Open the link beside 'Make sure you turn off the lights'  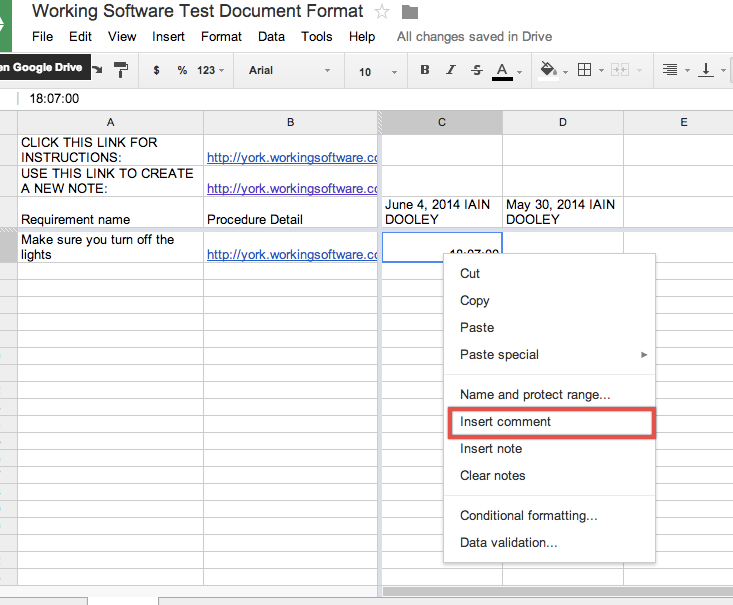(x=292, y=255)
